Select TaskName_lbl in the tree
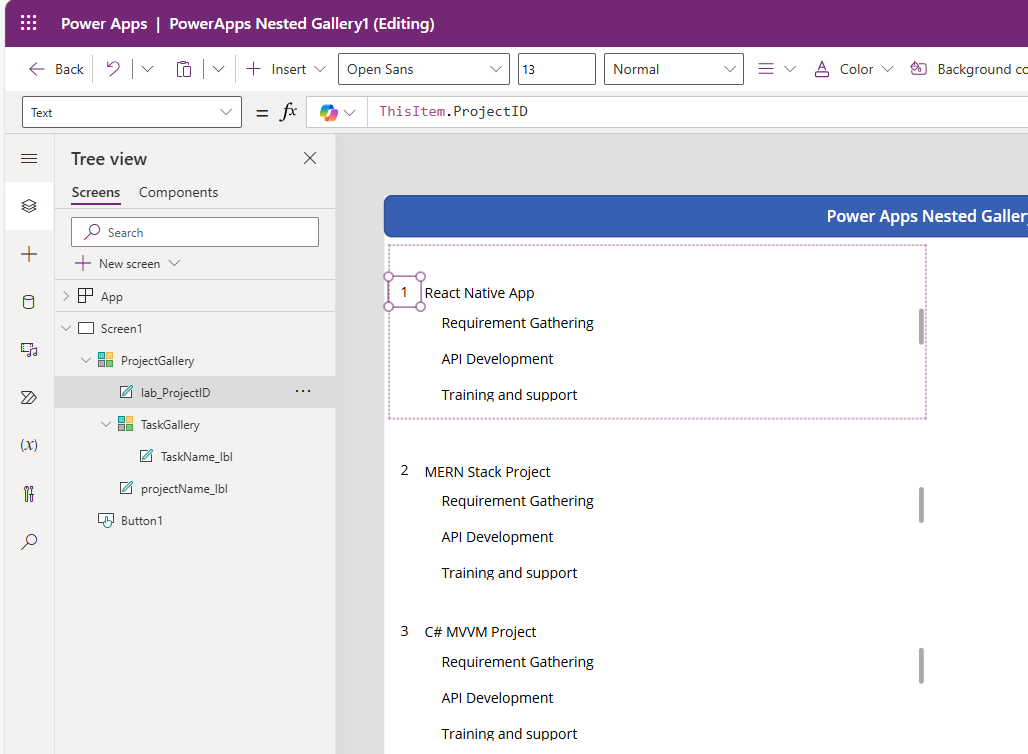This screenshot has width=1028, height=754. 197,456
